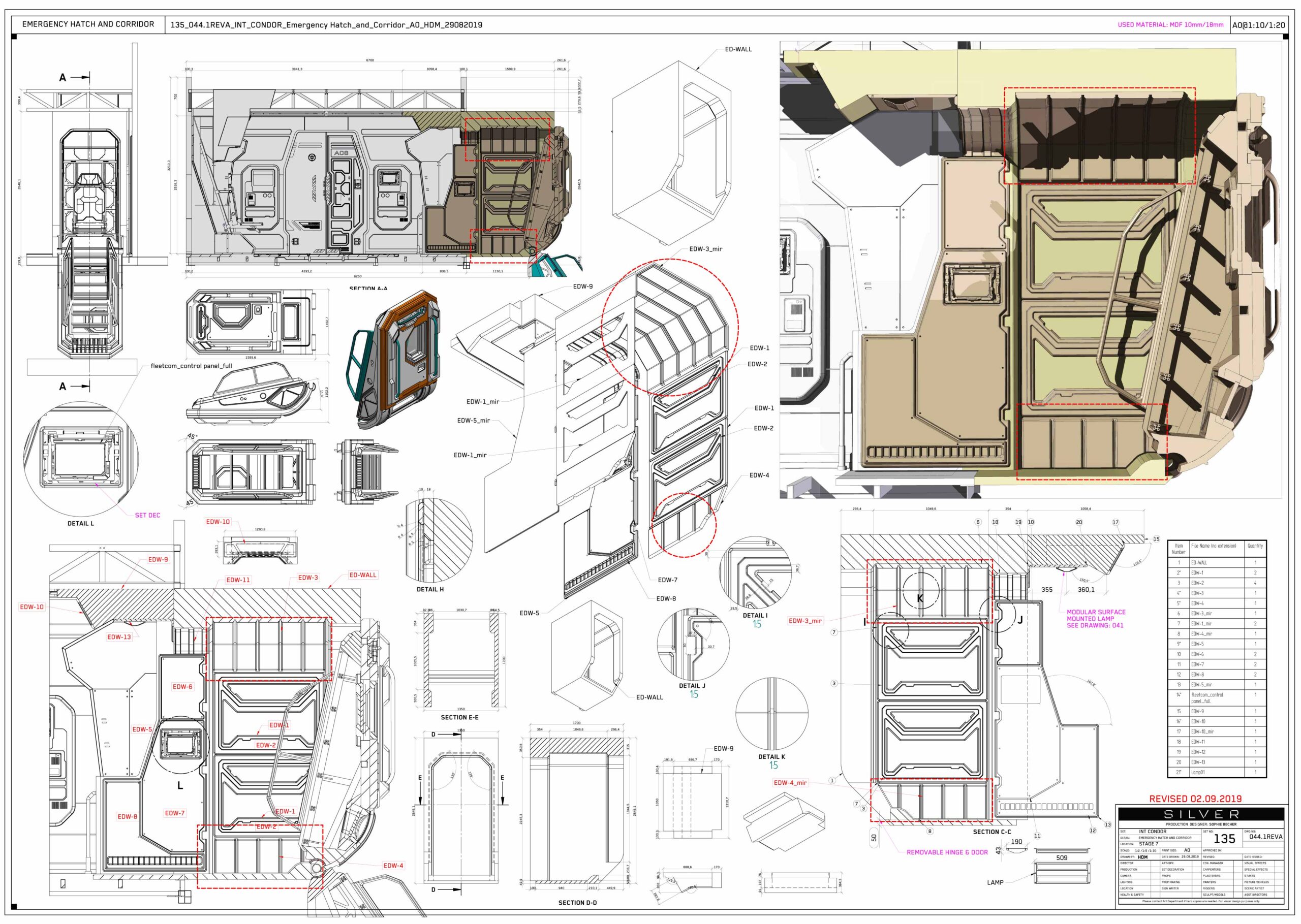
Task: Click the "DETAIL H" caption
Action: click(429, 589)
